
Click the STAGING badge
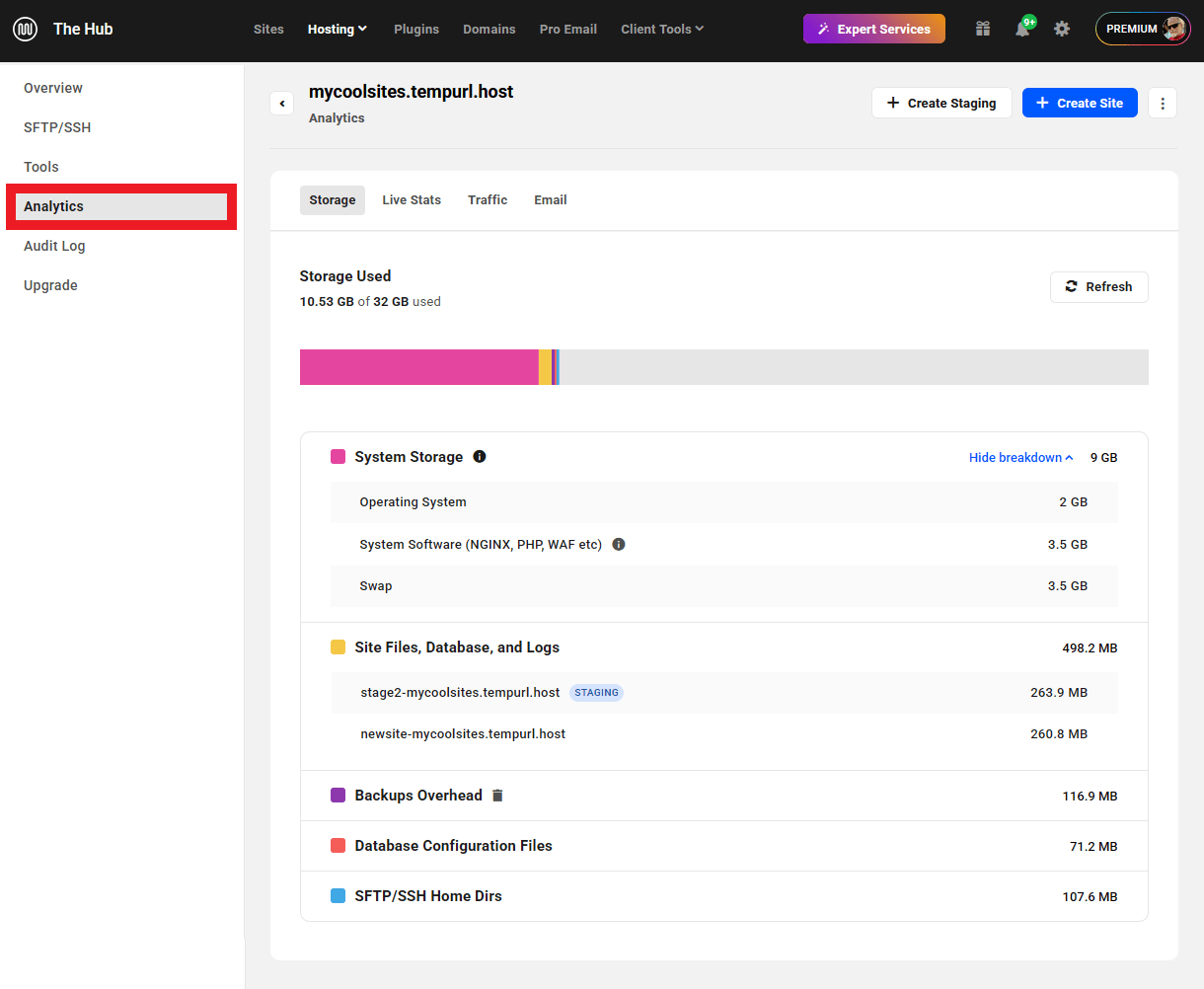(x=597, y=692)
